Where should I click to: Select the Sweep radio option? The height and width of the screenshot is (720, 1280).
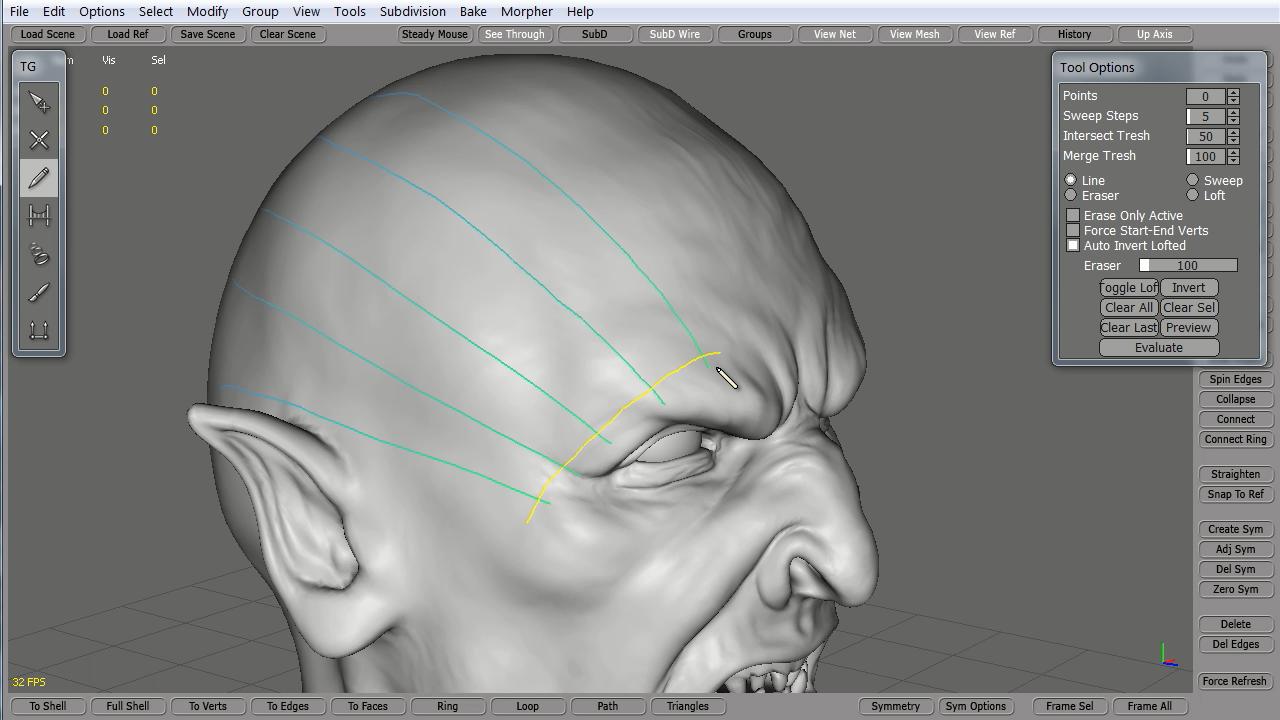(1192, 180)
